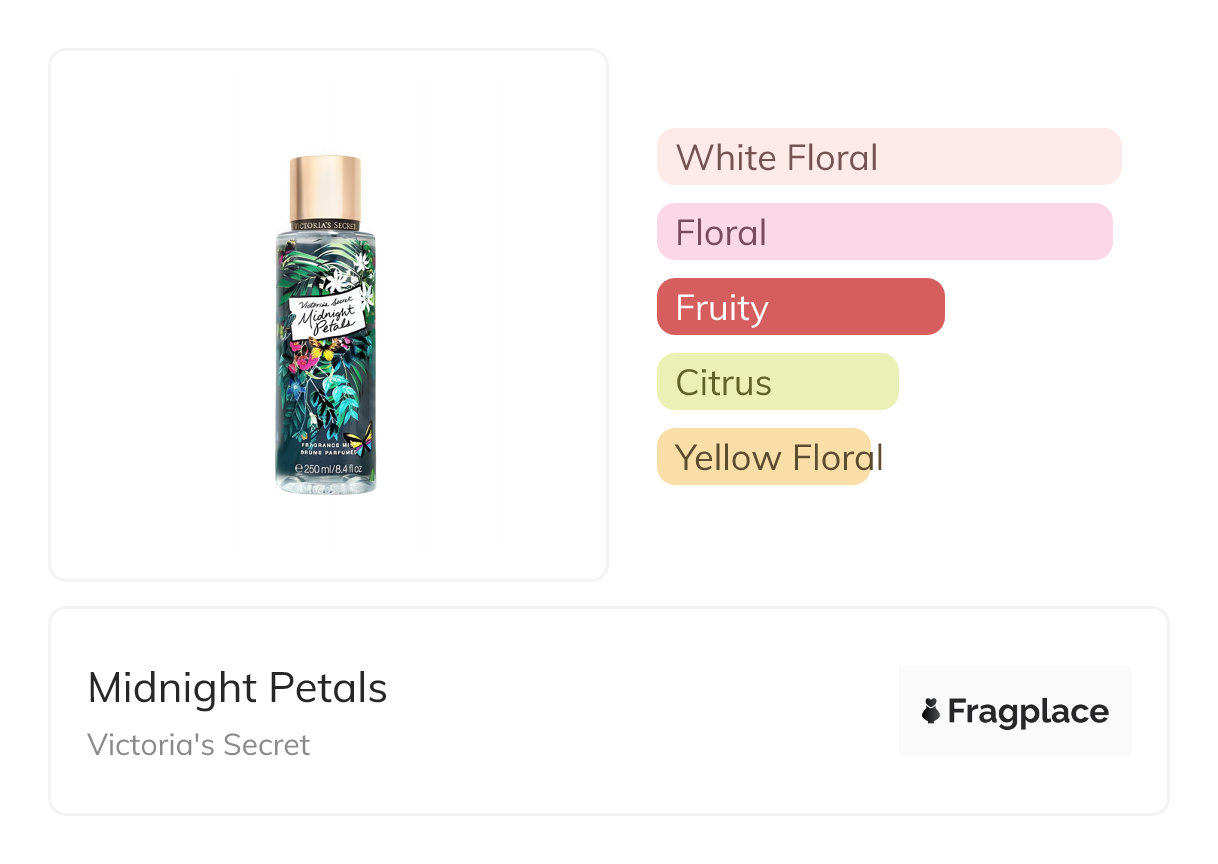Click the Yellow Floral accord bar
The width and height of the screenshot is (1218, 864).
764,457
